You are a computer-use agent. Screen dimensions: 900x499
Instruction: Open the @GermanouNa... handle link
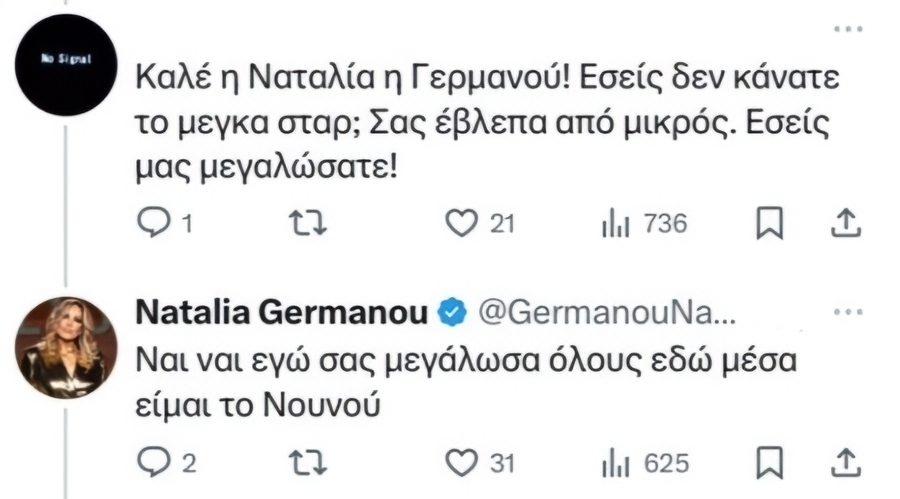pyautogui.click(x=607, y=313)
